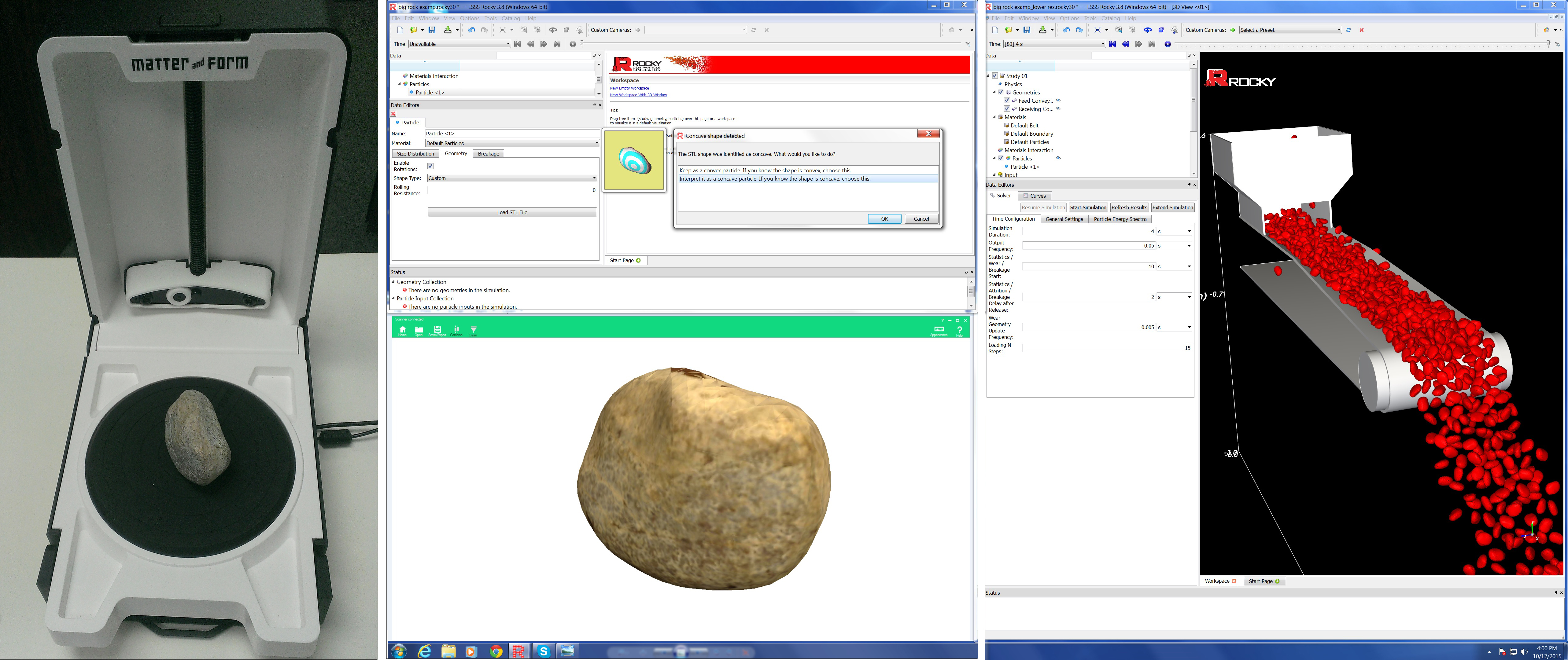Screen dimensions: 1568x660
Task: Click the Appearance ruler icon in the scanner app
Action: [x=939, y=330]
